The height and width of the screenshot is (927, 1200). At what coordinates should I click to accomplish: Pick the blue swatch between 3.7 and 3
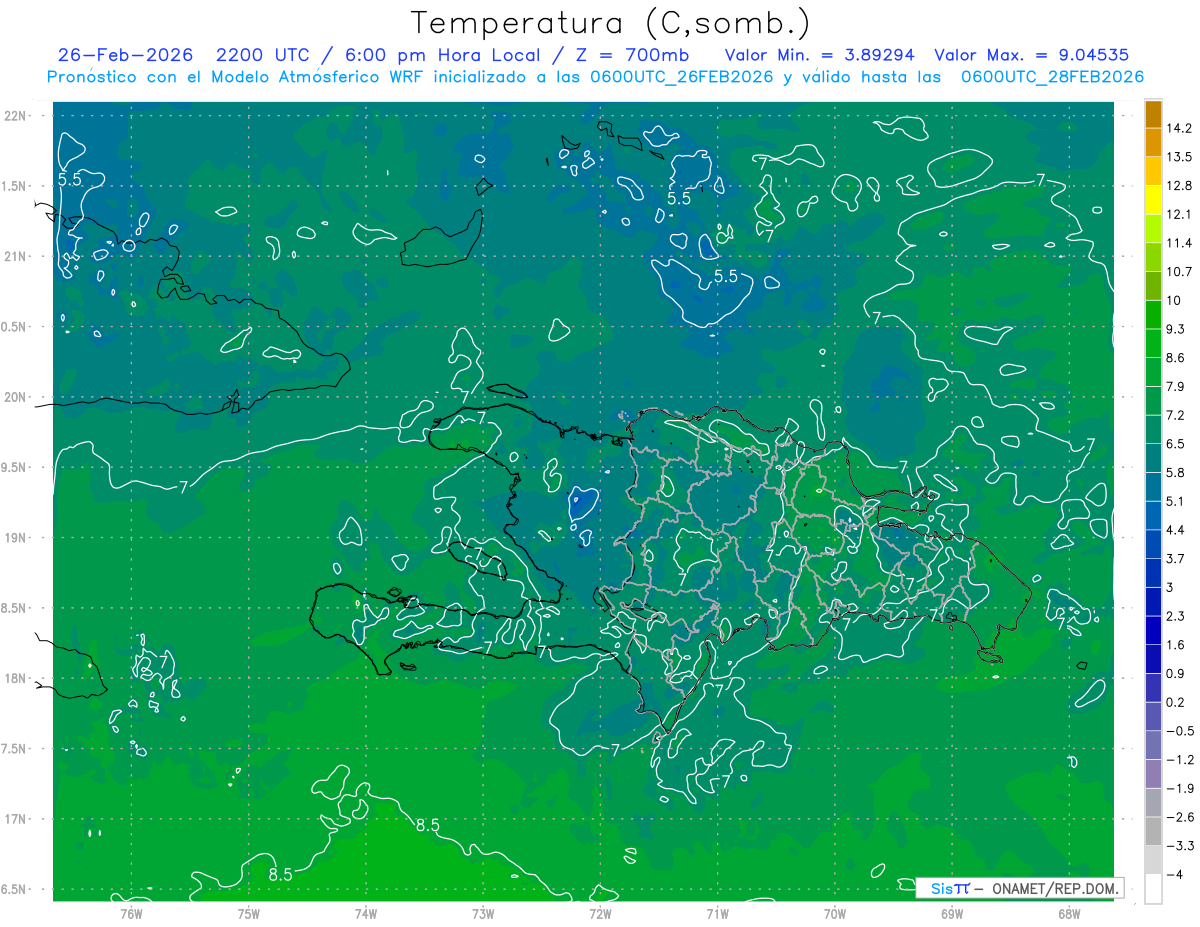point(1153,573)
